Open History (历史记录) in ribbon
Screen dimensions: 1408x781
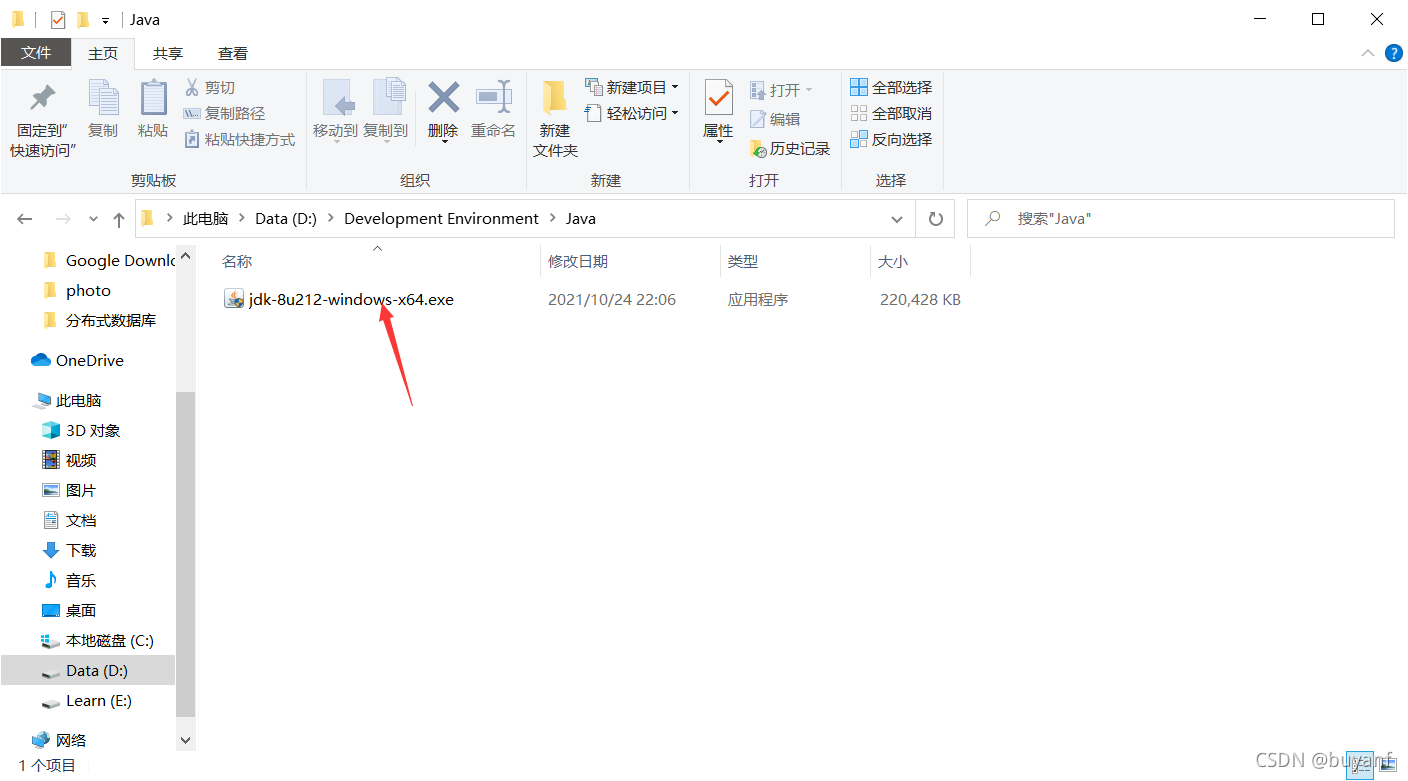(790, 148)
